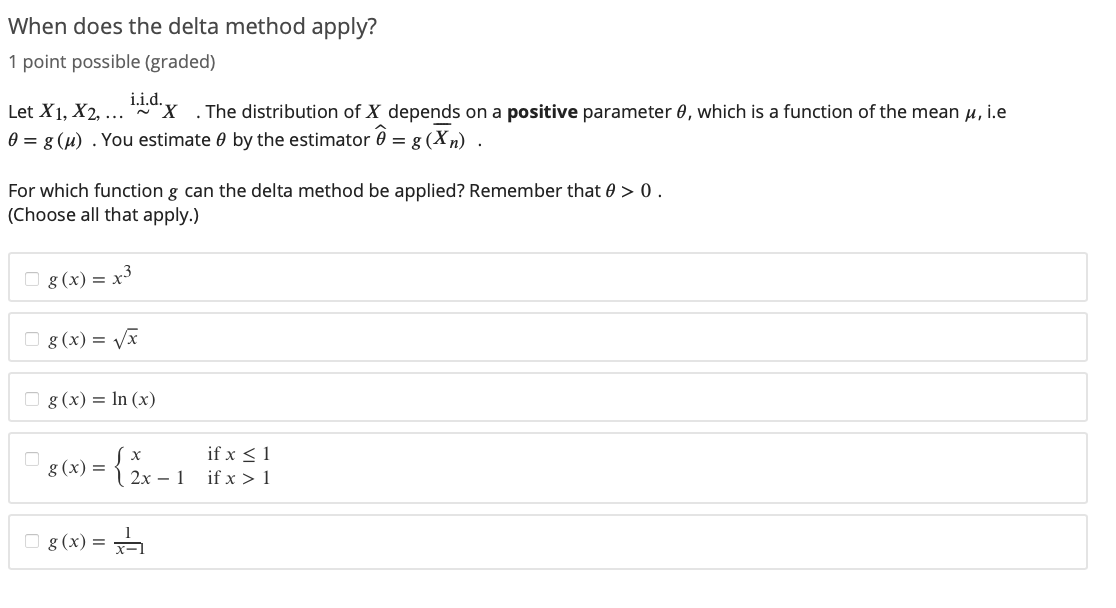Tick the checkbox for g(x) = √x
Screen dimensions: 1116x608
(32, 339)
